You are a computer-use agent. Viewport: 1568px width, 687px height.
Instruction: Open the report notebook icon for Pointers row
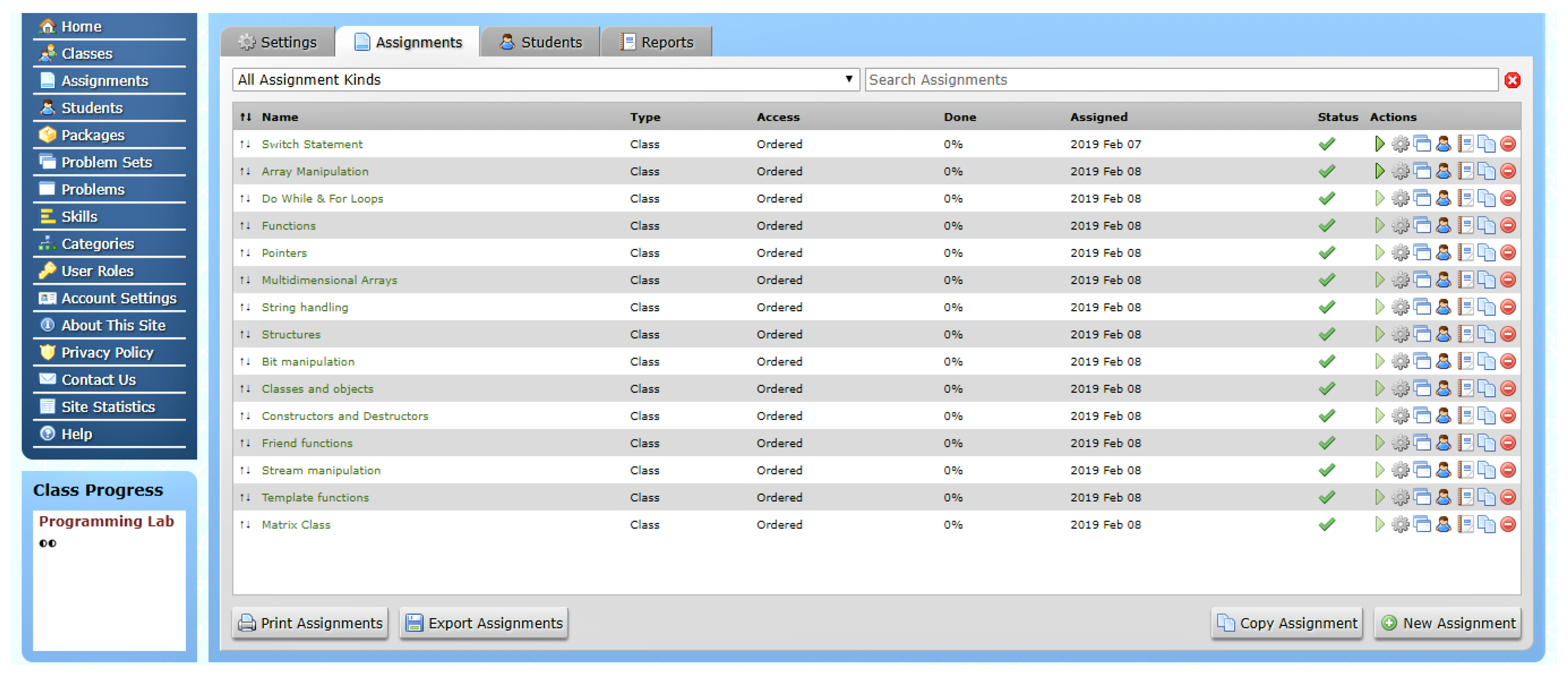click(1465, 253)
